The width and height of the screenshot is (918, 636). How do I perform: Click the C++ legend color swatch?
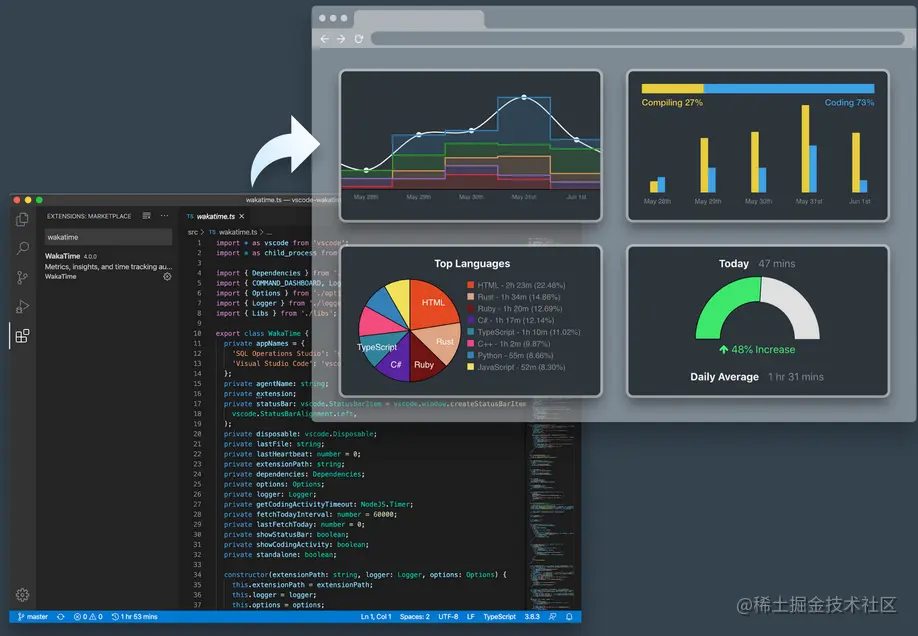coord(471,344)
